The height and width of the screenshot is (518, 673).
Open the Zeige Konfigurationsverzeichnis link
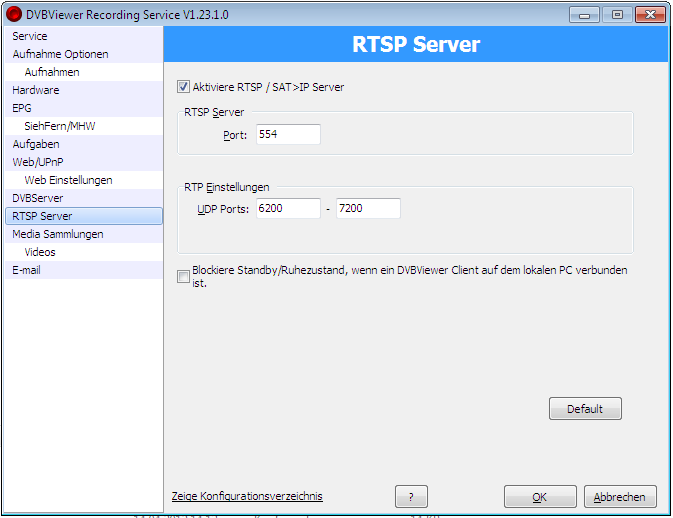coord(247,496)
